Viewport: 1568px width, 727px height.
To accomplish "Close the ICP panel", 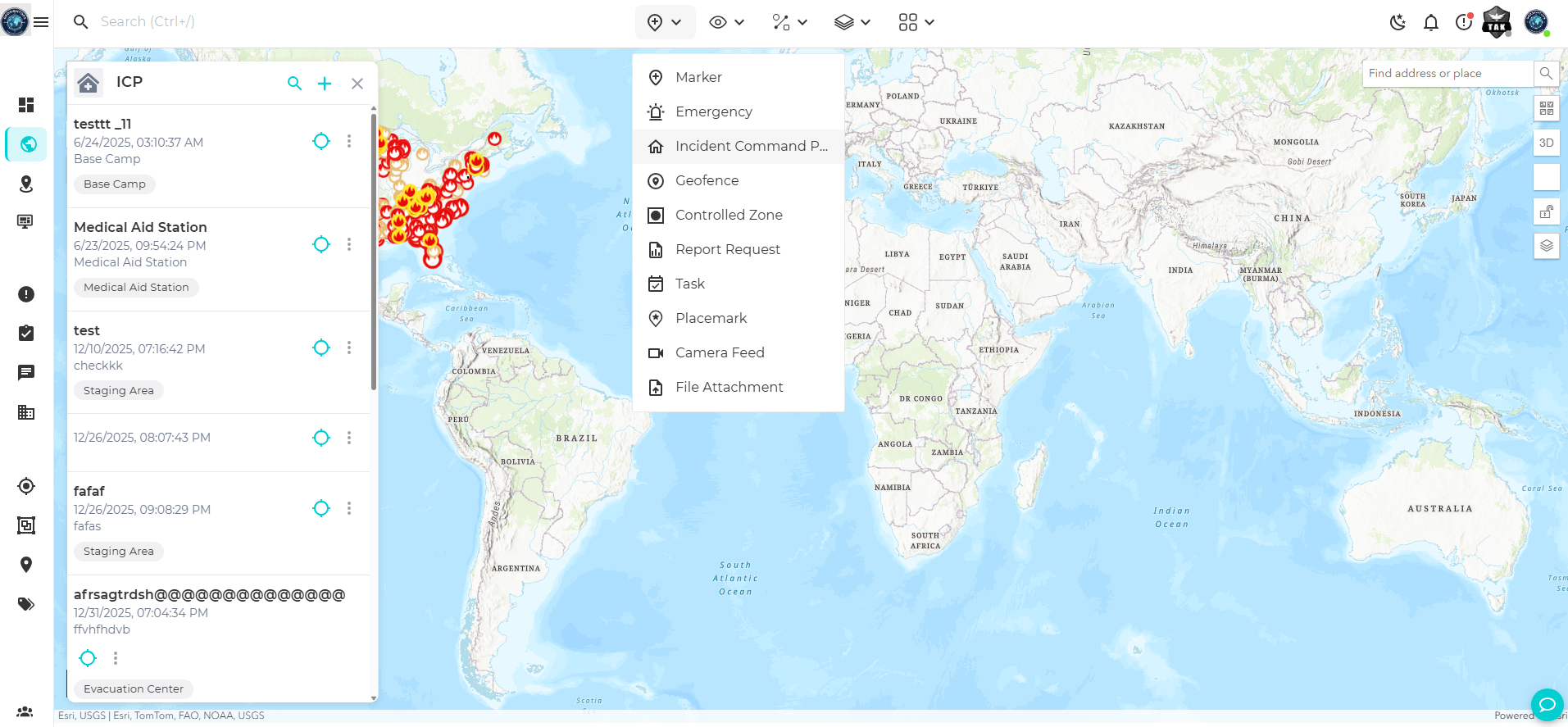I will tap(357, 83).
